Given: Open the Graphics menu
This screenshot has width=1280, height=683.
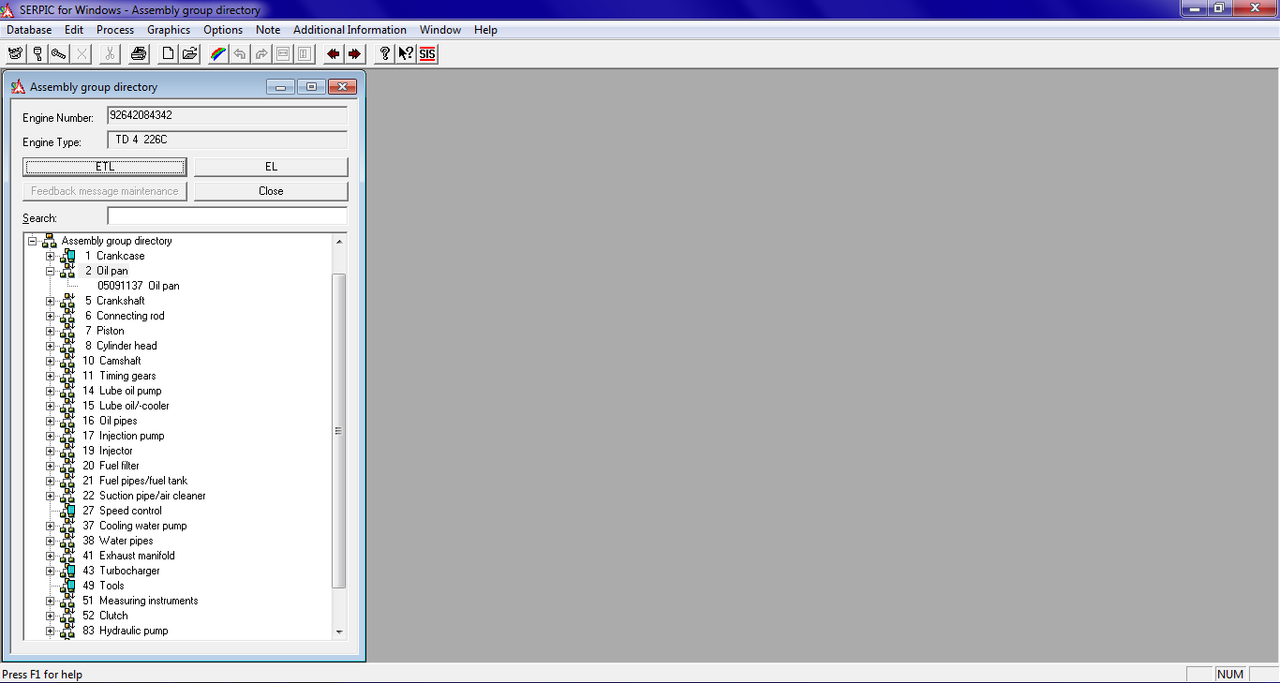Looking at the screenshot, I should pos(169,30).
